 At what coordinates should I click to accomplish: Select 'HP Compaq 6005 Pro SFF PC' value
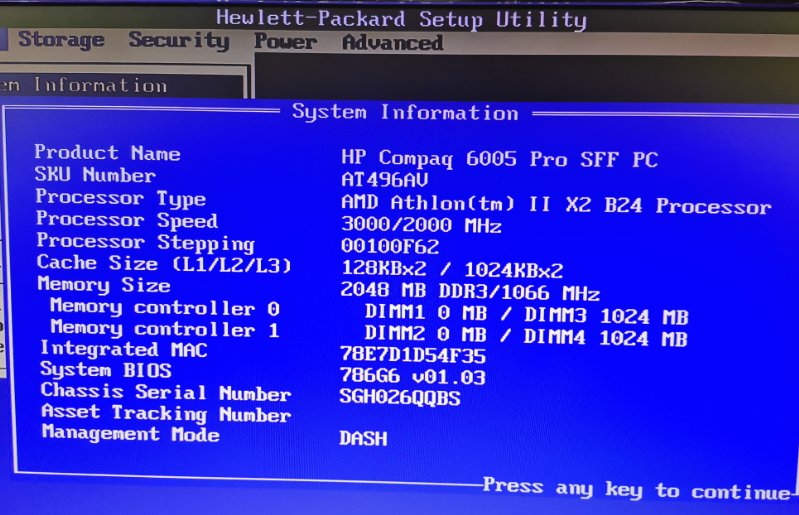click(499, 158)
